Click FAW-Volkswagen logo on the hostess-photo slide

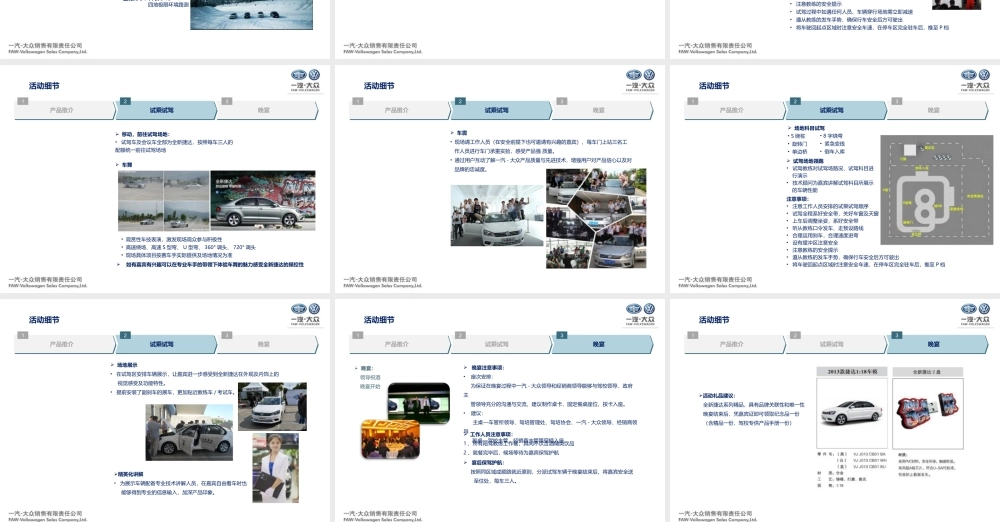pyautogui.click(x=305, y=315)
